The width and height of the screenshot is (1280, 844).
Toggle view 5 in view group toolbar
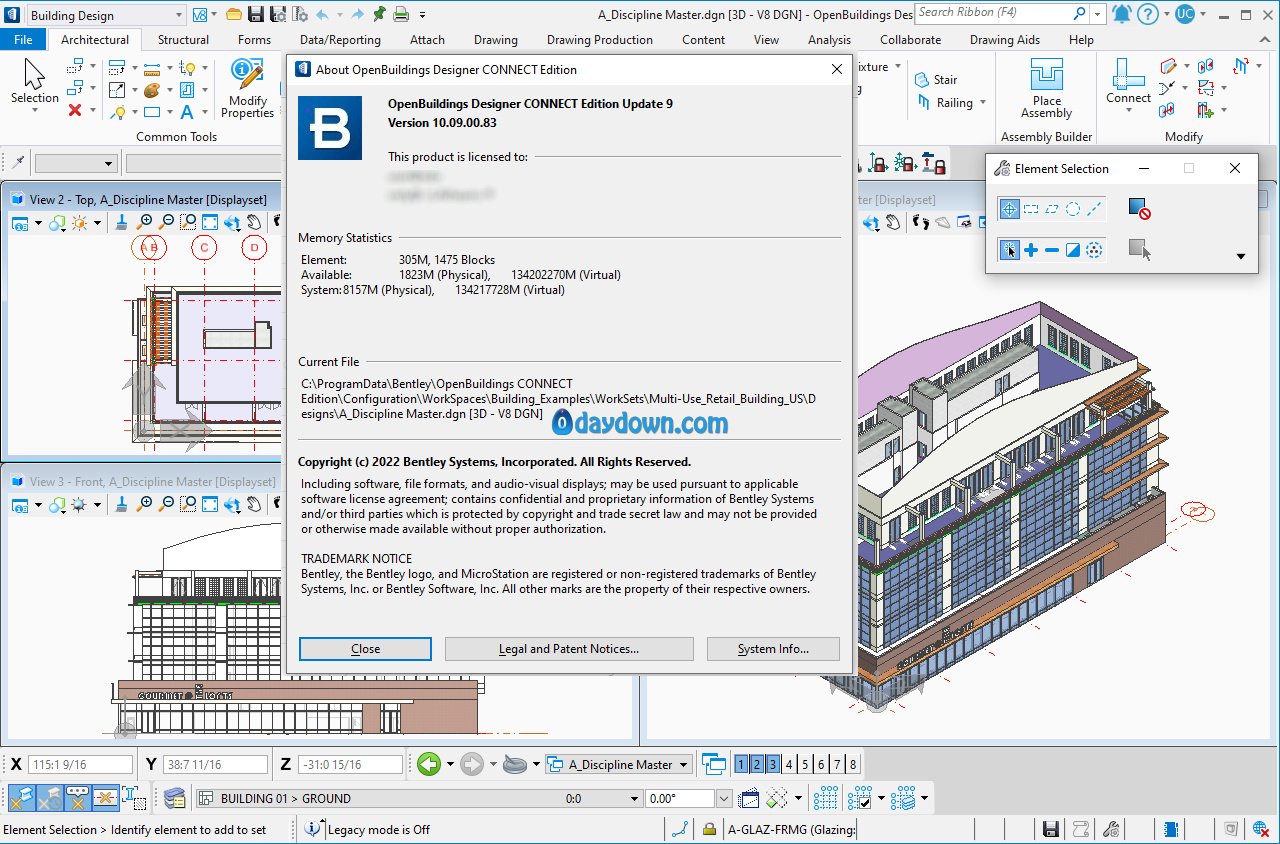[x=805, y=764]
